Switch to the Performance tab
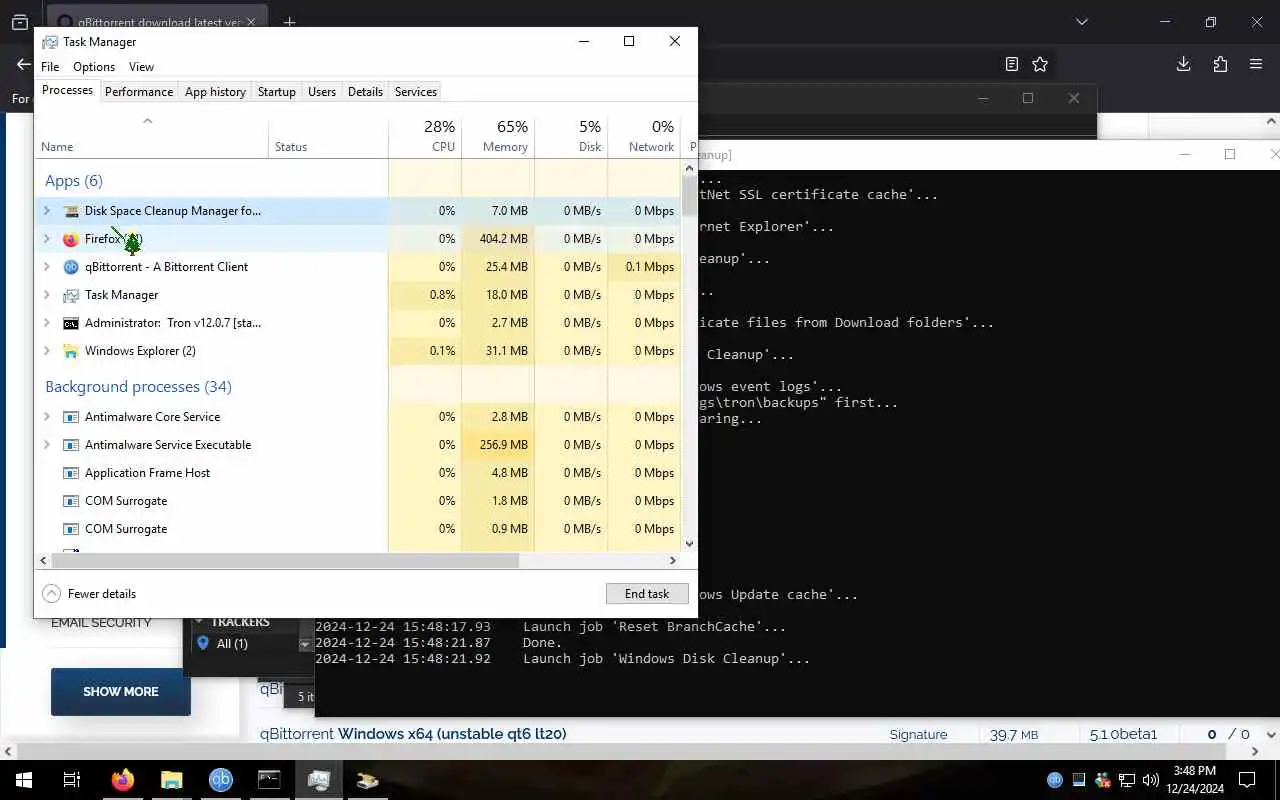 (139, 91)
